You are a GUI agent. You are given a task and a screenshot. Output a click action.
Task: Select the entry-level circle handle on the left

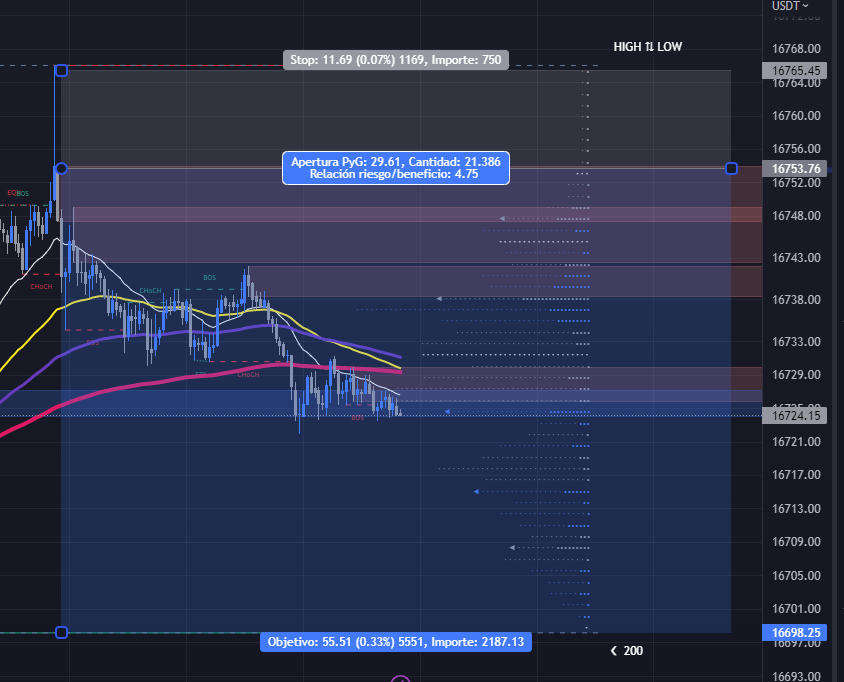61,168
